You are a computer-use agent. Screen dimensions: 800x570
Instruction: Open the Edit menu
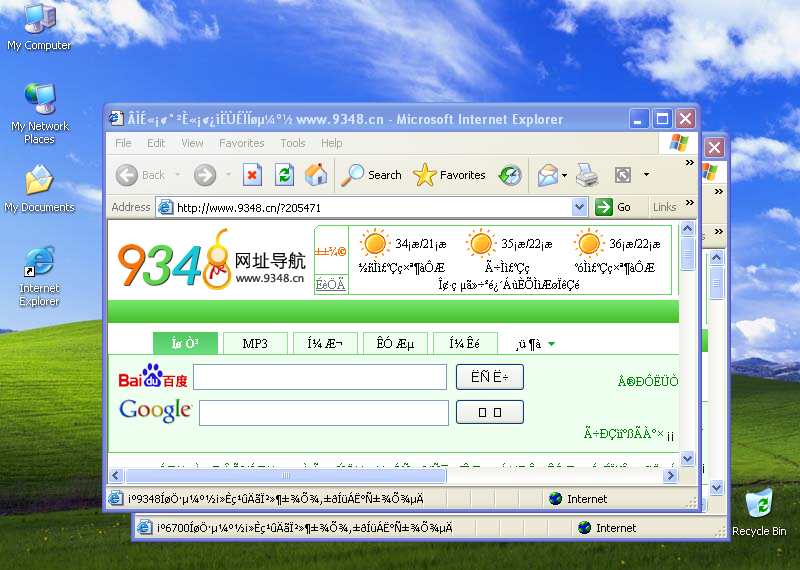pyautogui.click(x=156, y=143)
